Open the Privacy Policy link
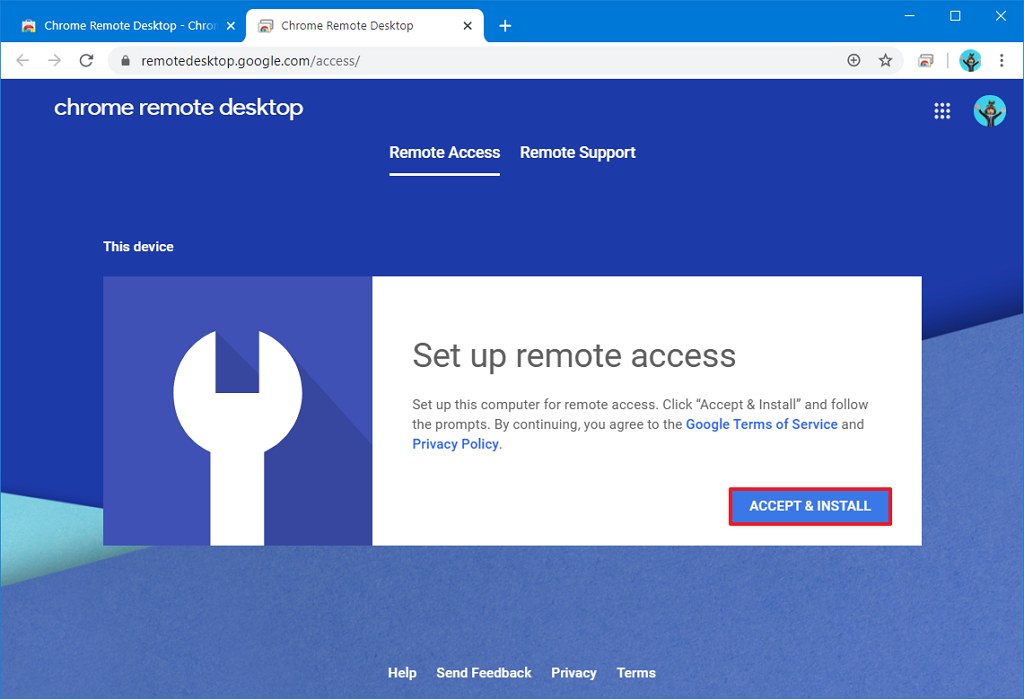The width and height of the screenshot is (1024, 699). [x=455, y=444]
